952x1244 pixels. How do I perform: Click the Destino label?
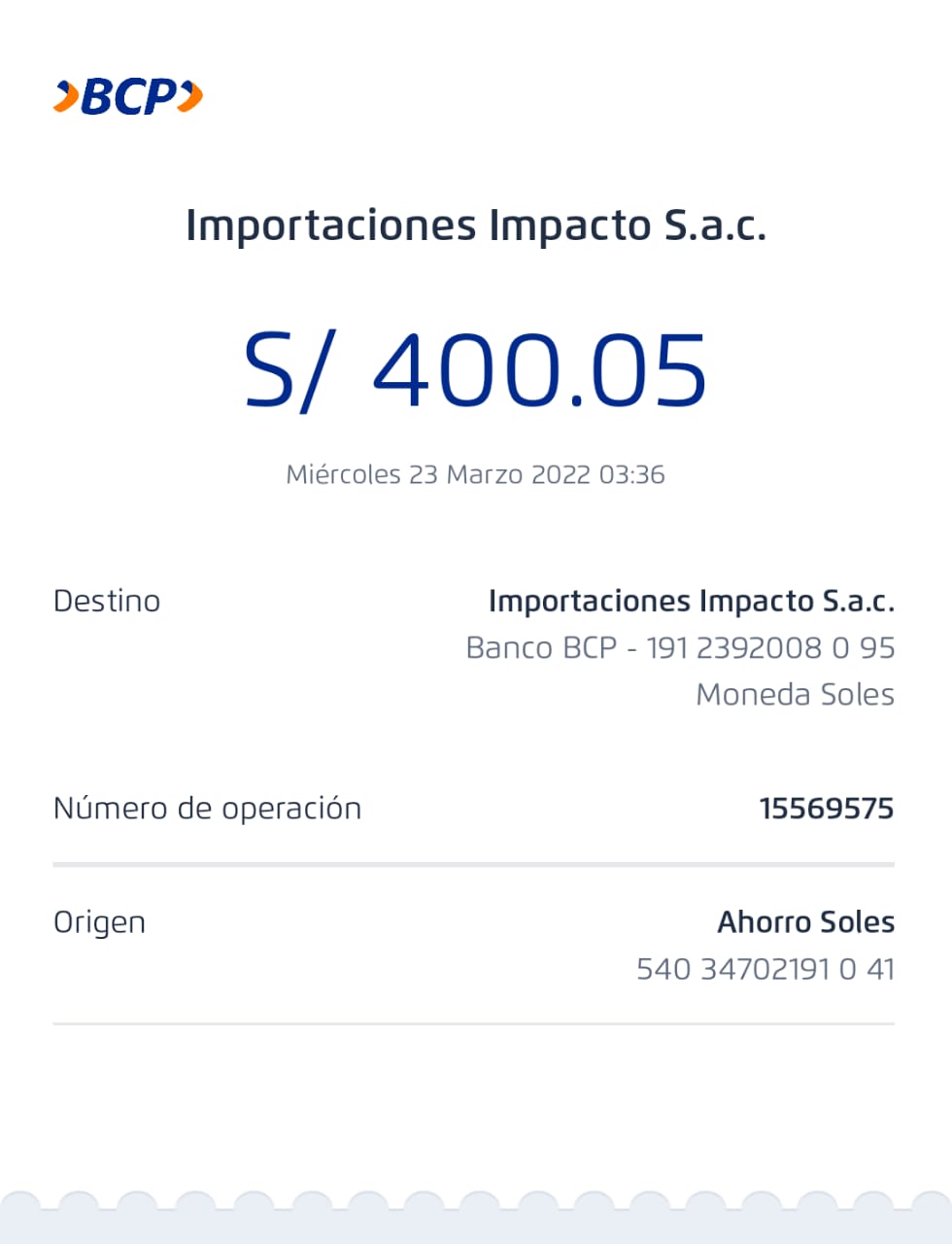tap(107, 602)
